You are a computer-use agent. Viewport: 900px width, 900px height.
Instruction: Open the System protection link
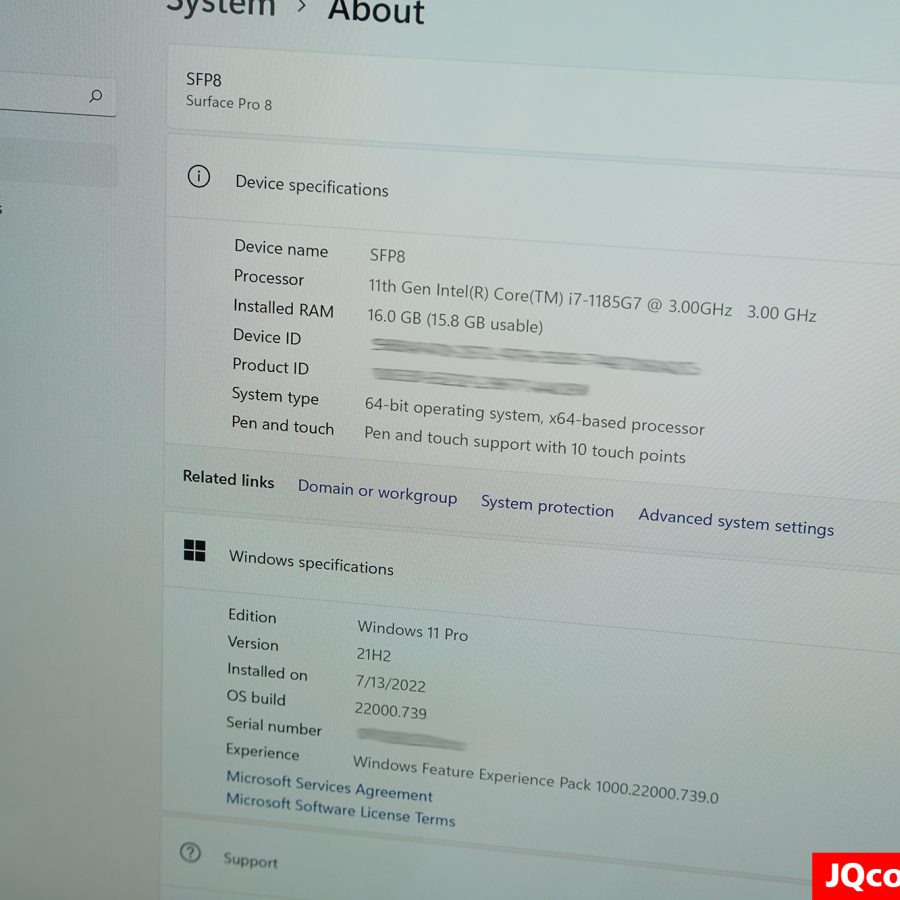click(547, 506)
